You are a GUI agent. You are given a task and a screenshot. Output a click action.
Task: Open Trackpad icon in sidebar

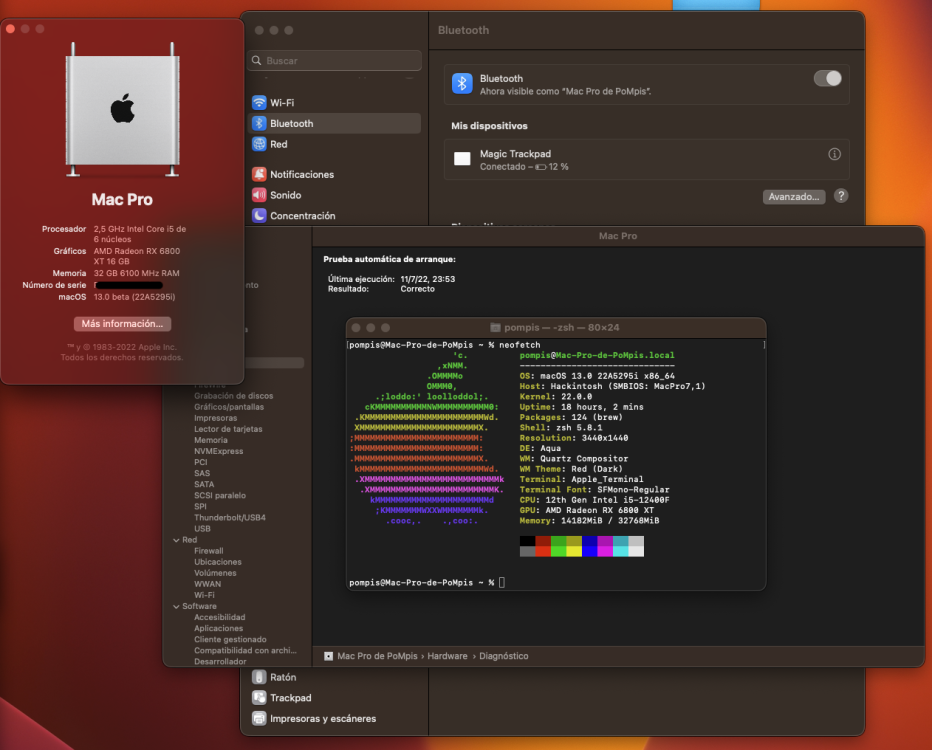point(259,698)
